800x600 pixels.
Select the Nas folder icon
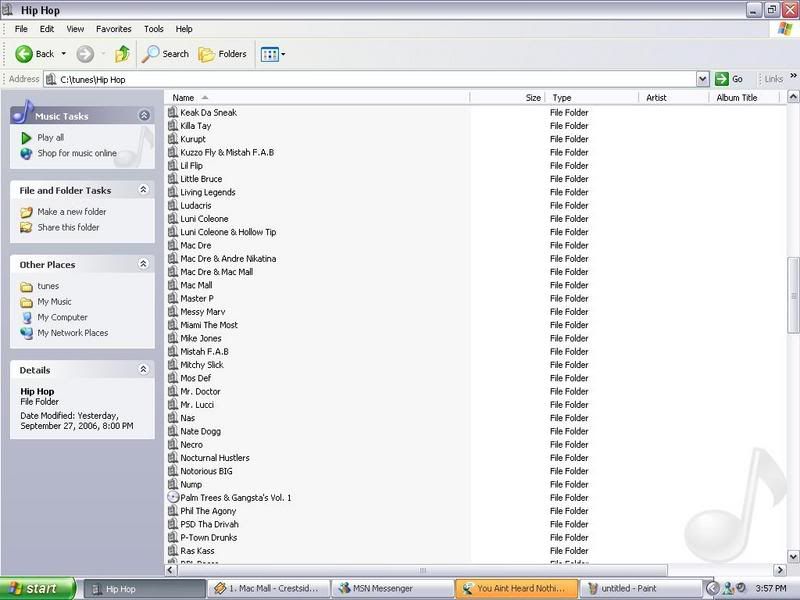(173, 417)
